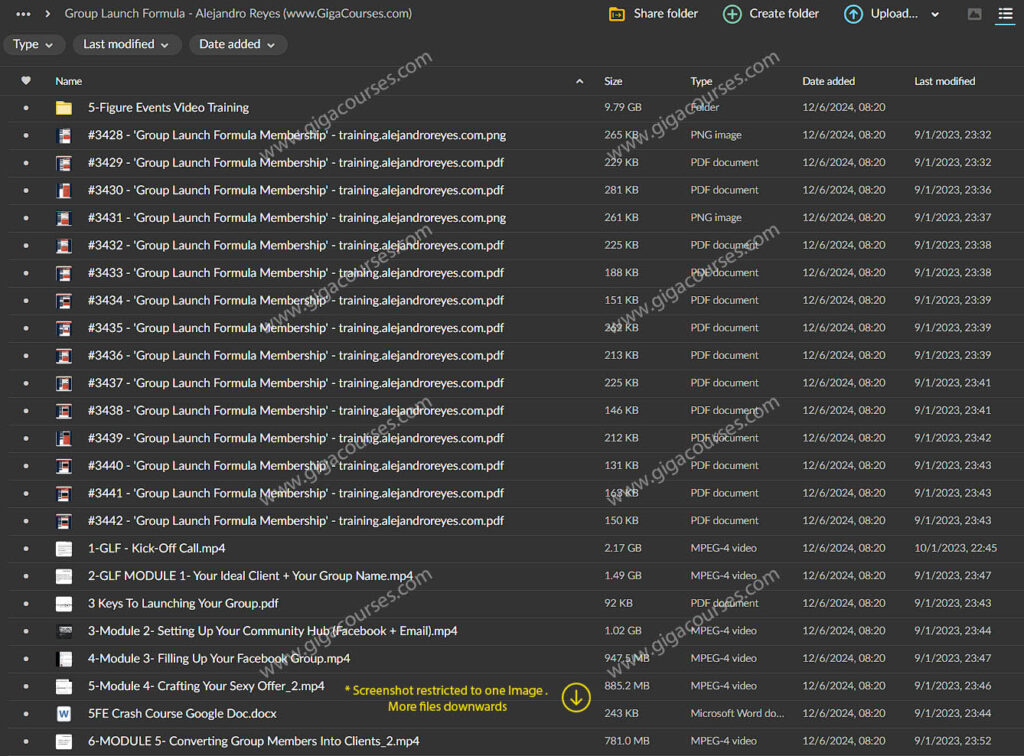
Task: Open 2-GLF MODULE 1 video file
Action: click(250, 576)
